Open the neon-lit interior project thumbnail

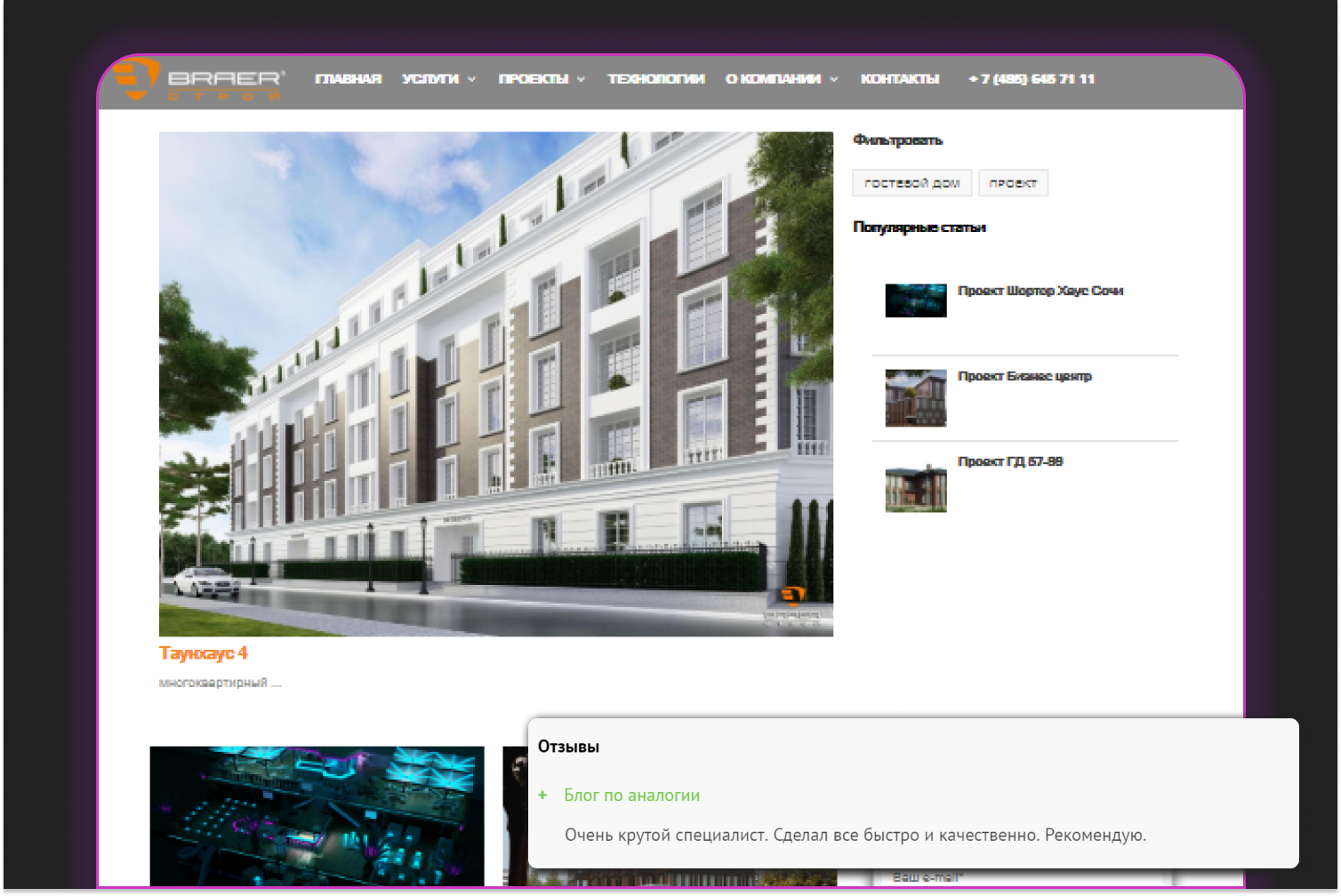(x=317, y=816)
